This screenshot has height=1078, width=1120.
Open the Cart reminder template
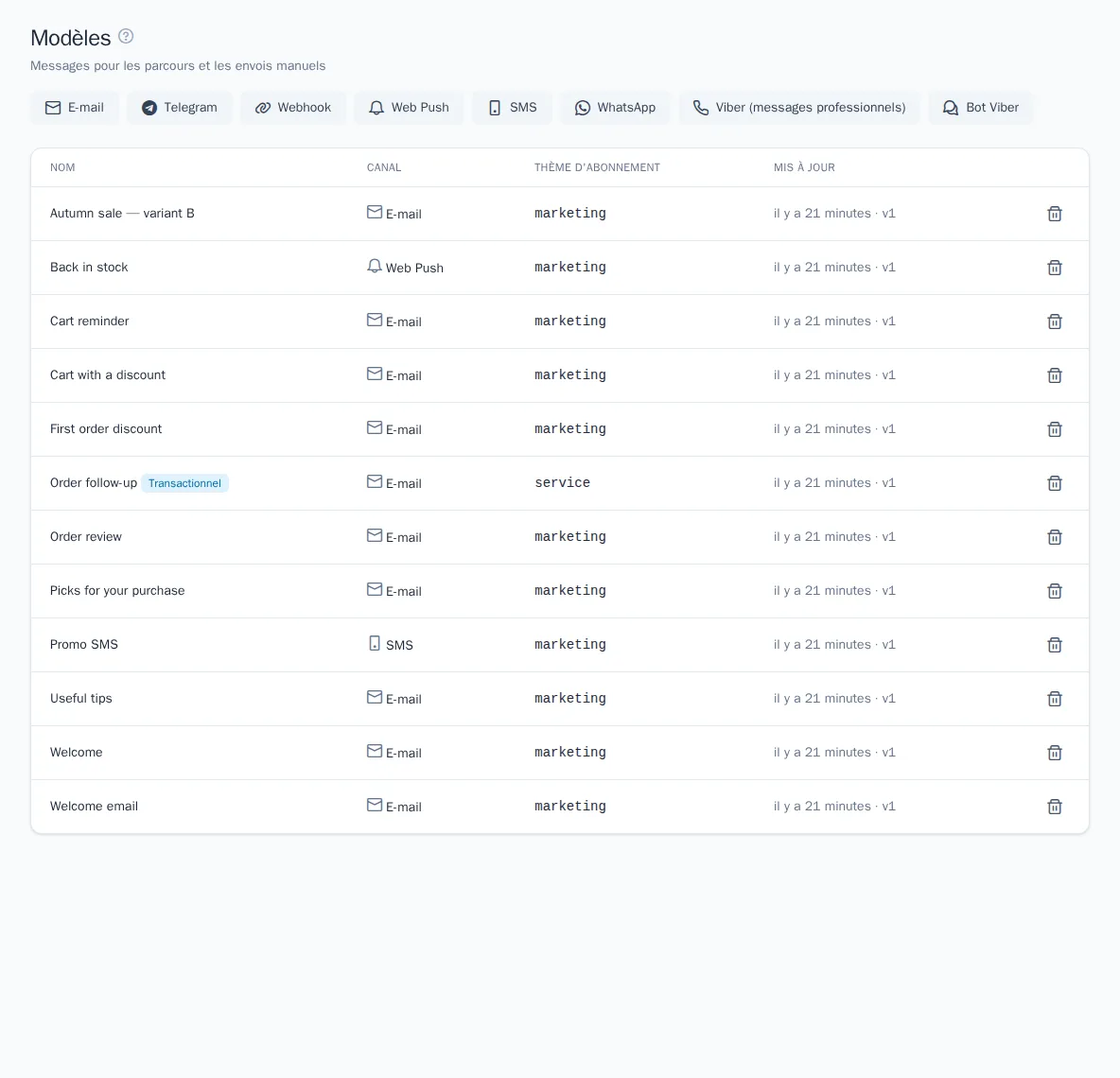pyautogui.click(x=89, y=322)
